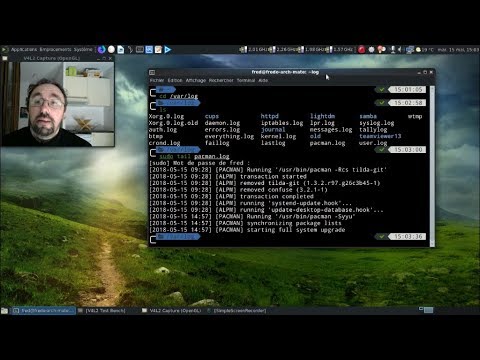Launch Firefox from the top panel
The height and width of the screenshot is (360, 480).
tap(102, 50)
